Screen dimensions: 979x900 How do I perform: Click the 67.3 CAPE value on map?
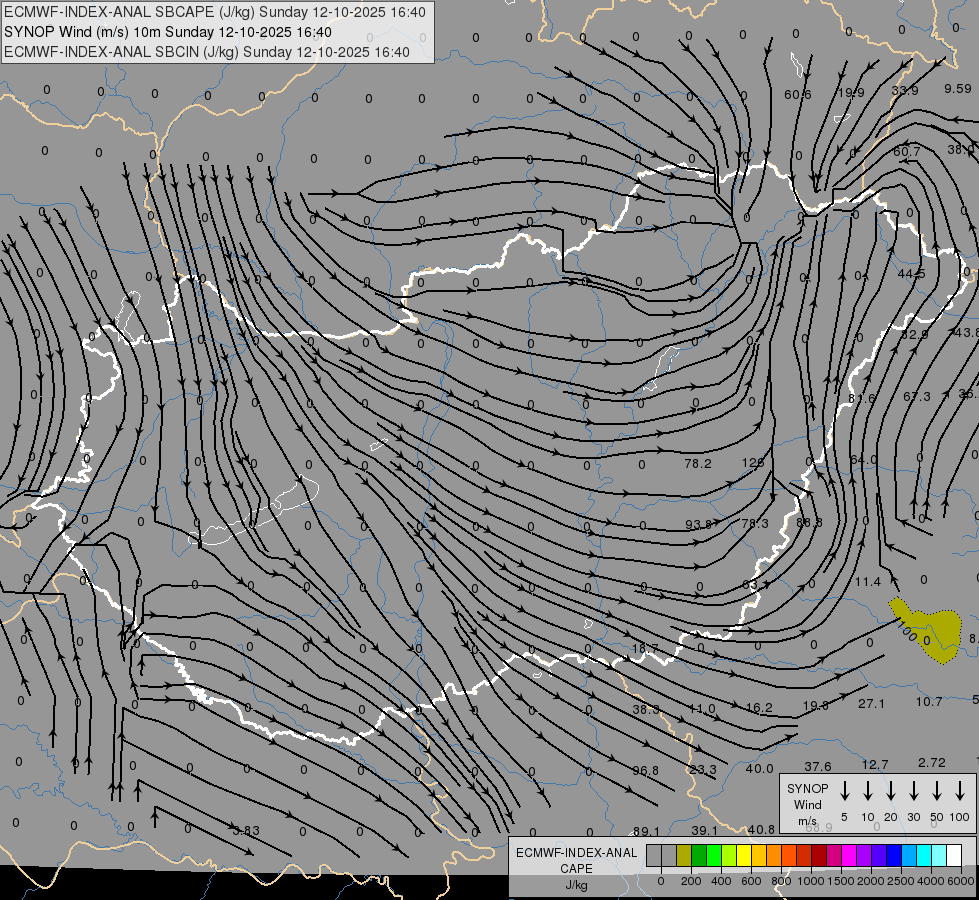coord(917,397)
